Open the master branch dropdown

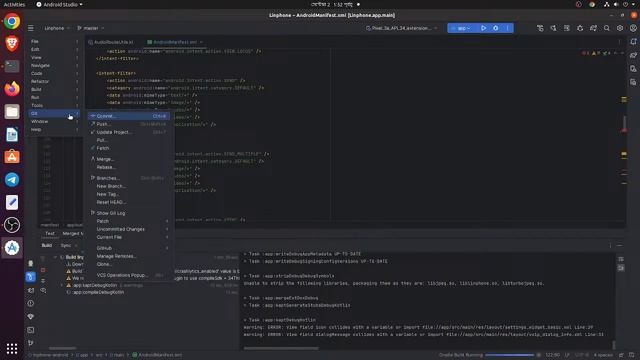(x=91, y=28)
